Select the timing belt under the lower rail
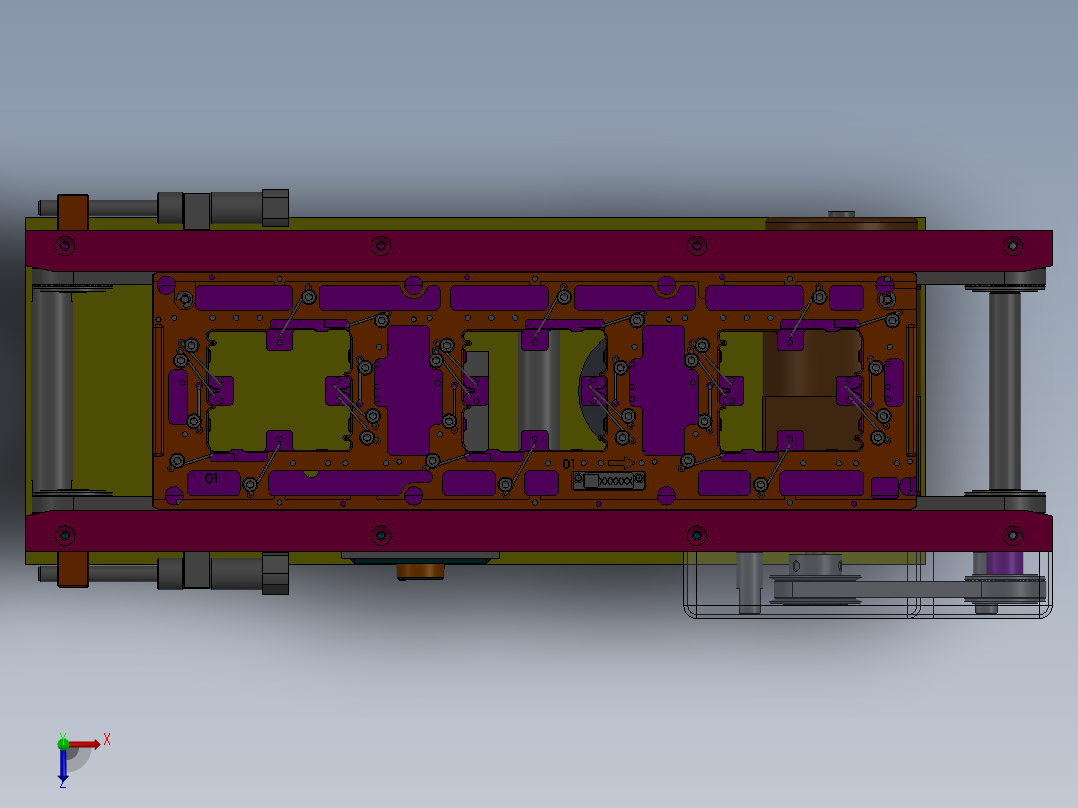This screenshot has width=1078, height=808. [908, 590]
